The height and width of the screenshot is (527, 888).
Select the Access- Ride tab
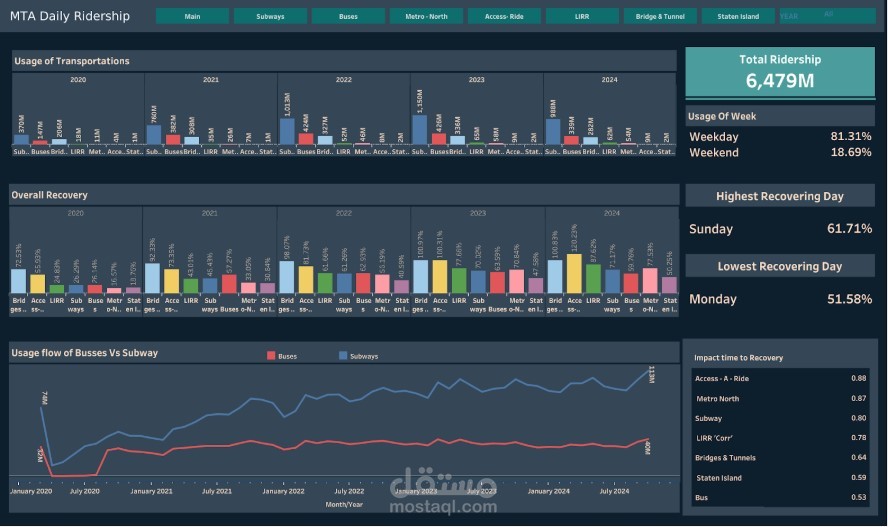pyautogui.click(x=504, y=16)
